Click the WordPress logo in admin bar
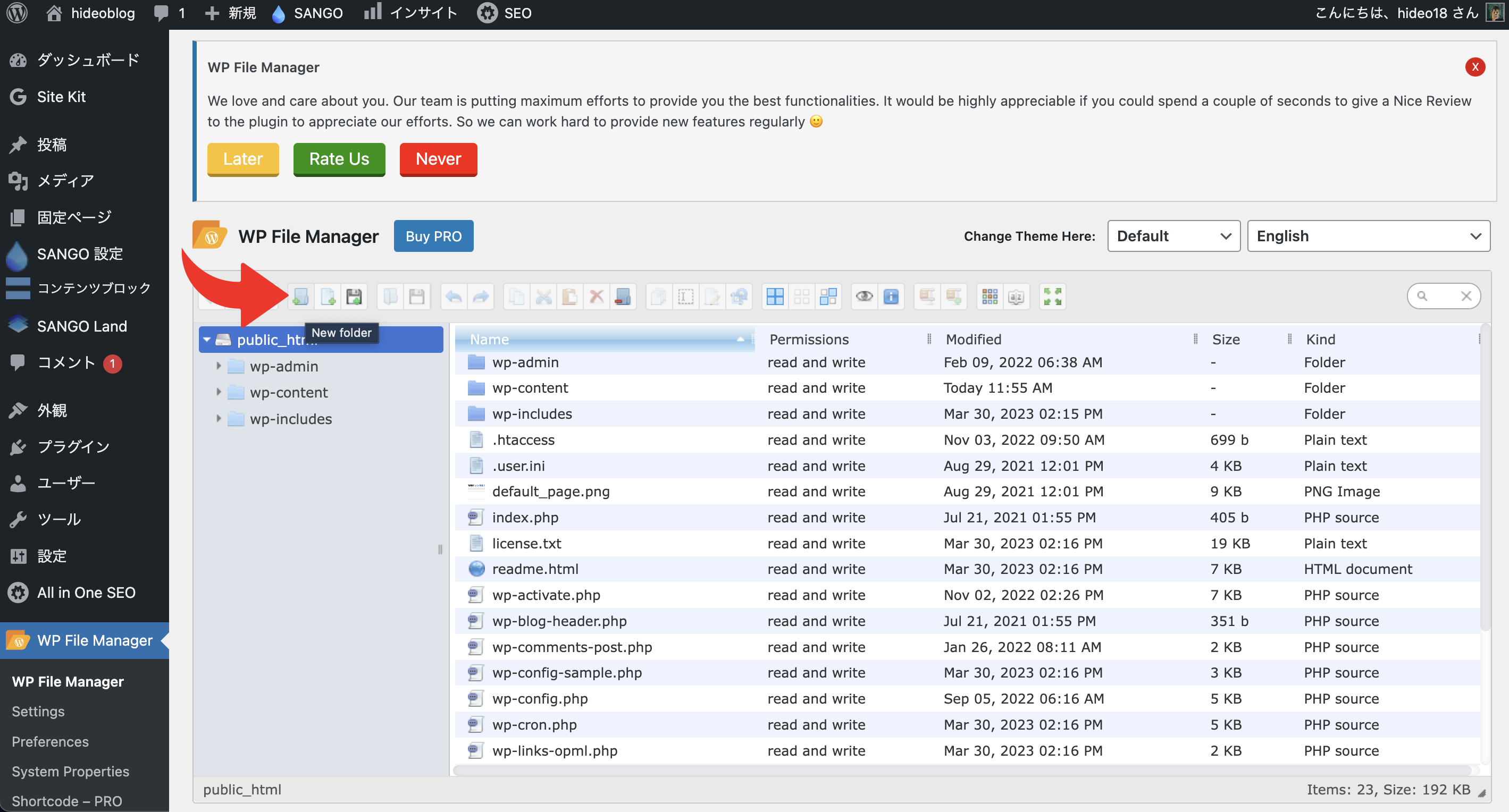This screenshot has height=812, width=1509. click(17, 13)
